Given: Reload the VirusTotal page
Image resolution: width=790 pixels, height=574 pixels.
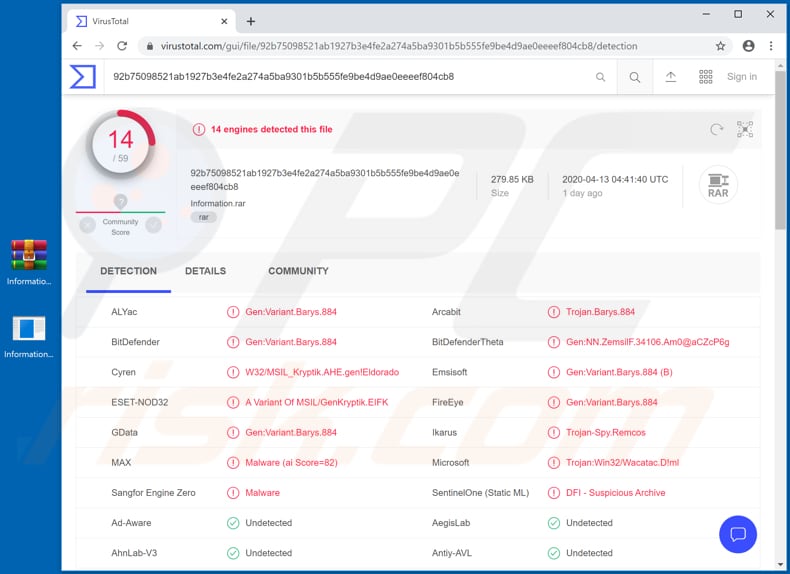Looking at the screenshot, I should (122, 46).
